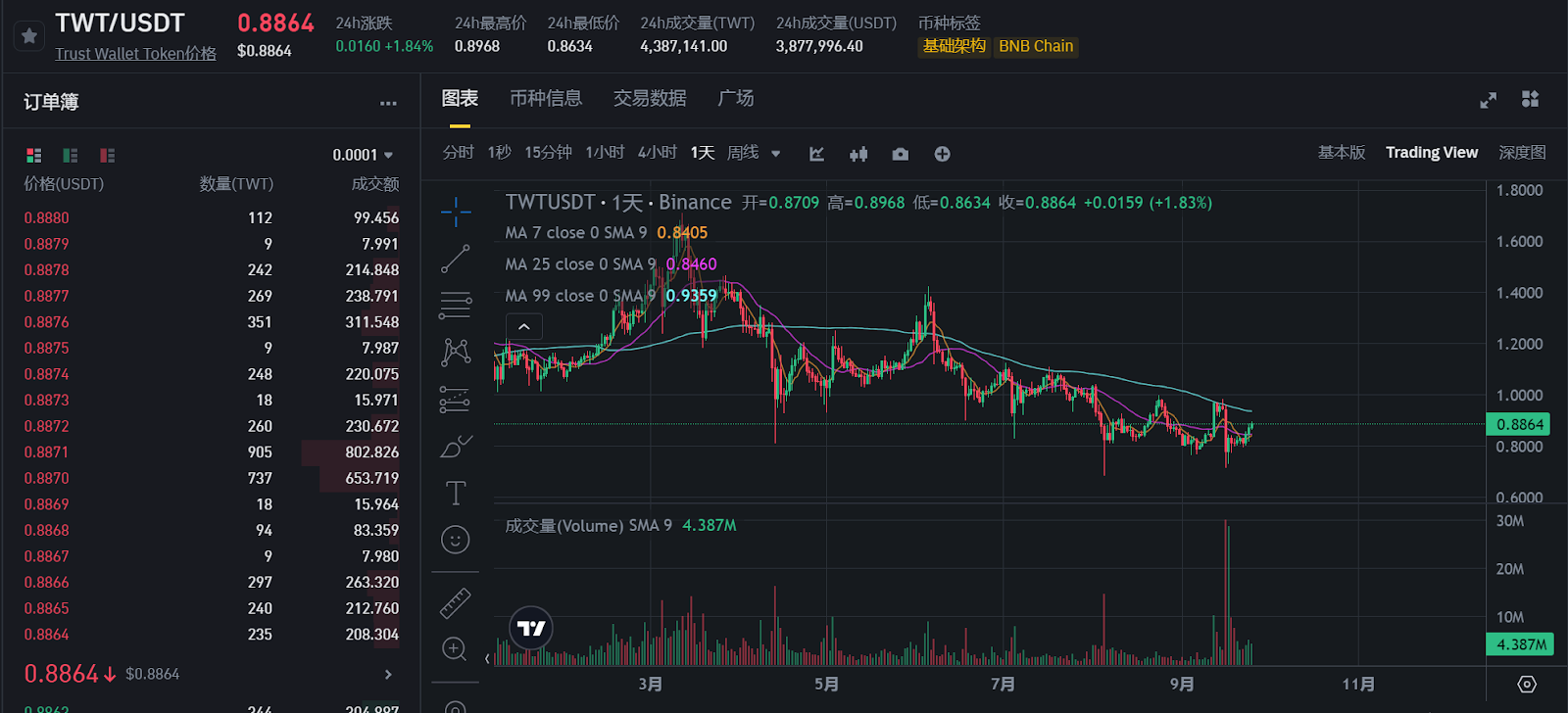
Task: Open emoji icons tool
Action: (x=456, y=540)
